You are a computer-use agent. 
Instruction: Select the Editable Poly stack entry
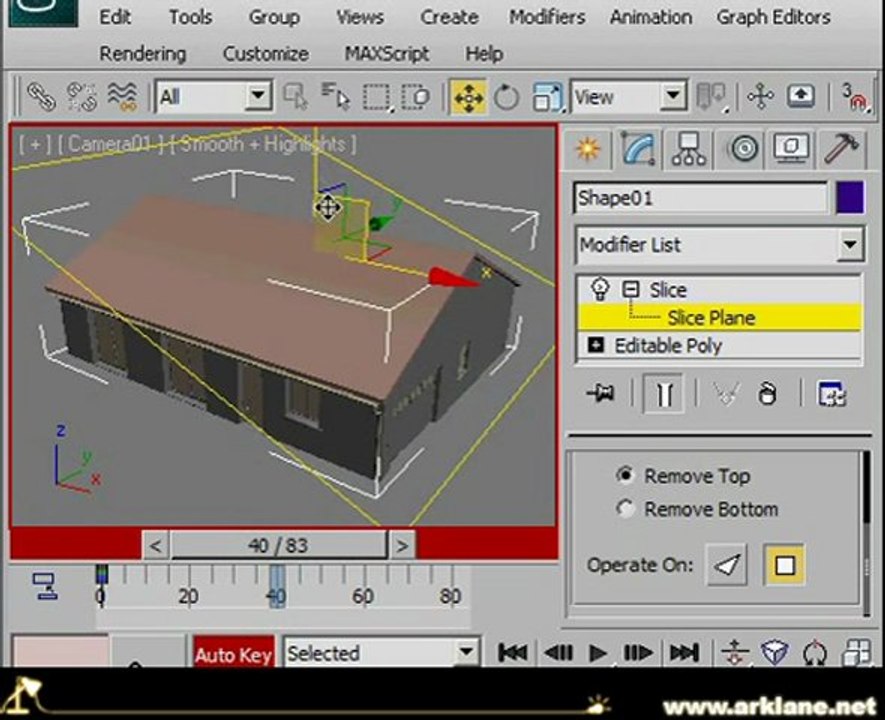point(668,345)
